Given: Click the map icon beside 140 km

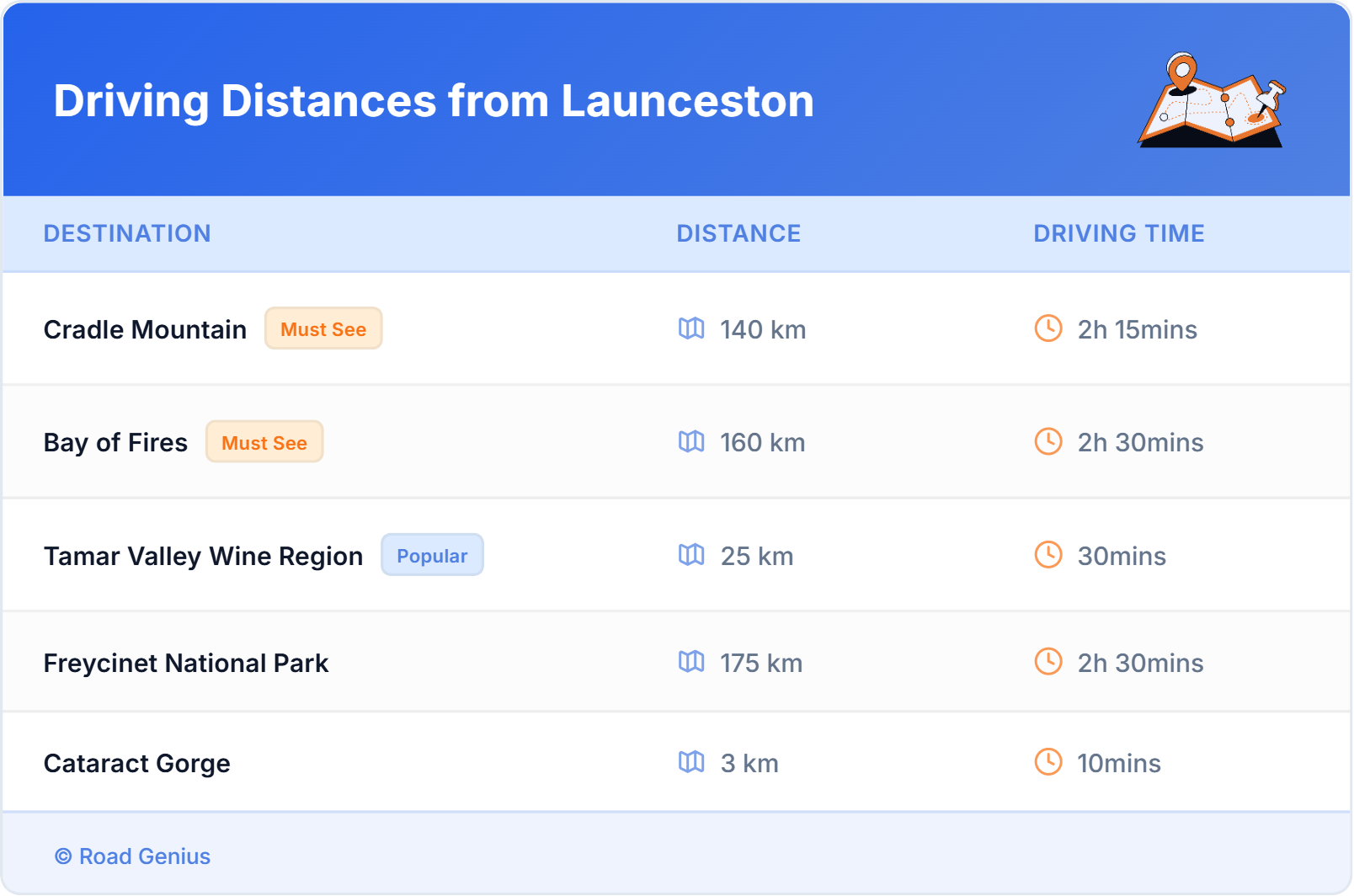Looking at the screenshot, I should pos(691,328).
